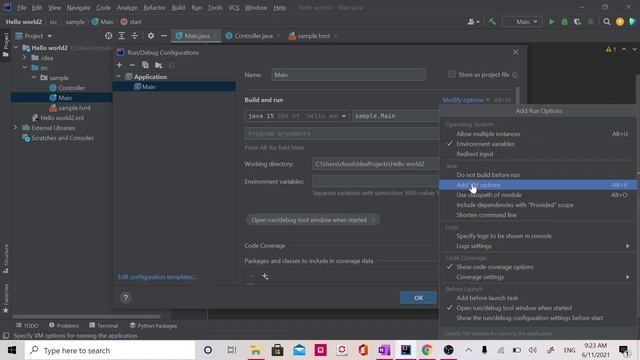640x360 pixels.
Task: Click the Run green play icon
Action: [x=551, y=22]
